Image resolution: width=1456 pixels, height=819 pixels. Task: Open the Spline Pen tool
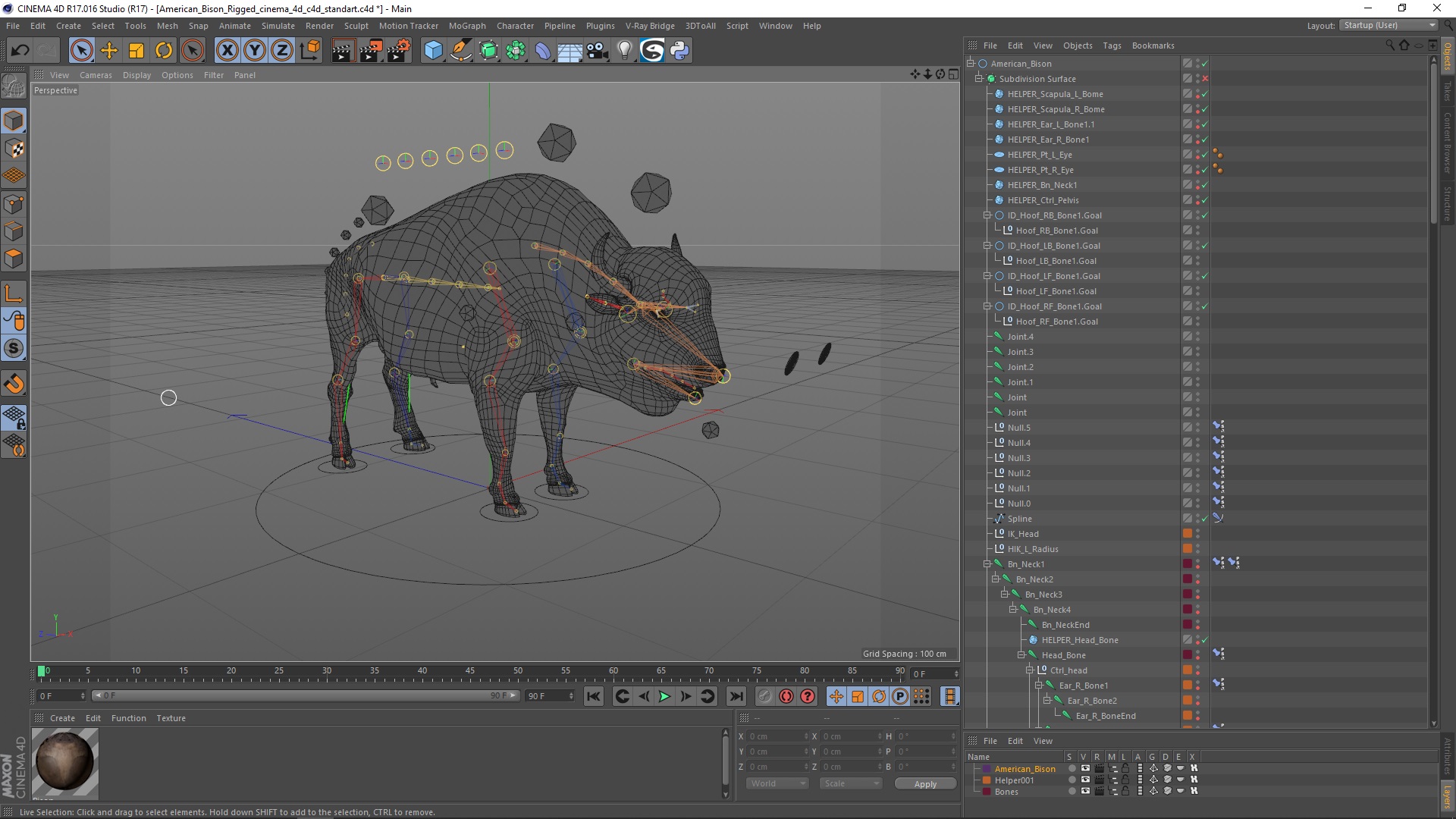[x=460, y=51]
